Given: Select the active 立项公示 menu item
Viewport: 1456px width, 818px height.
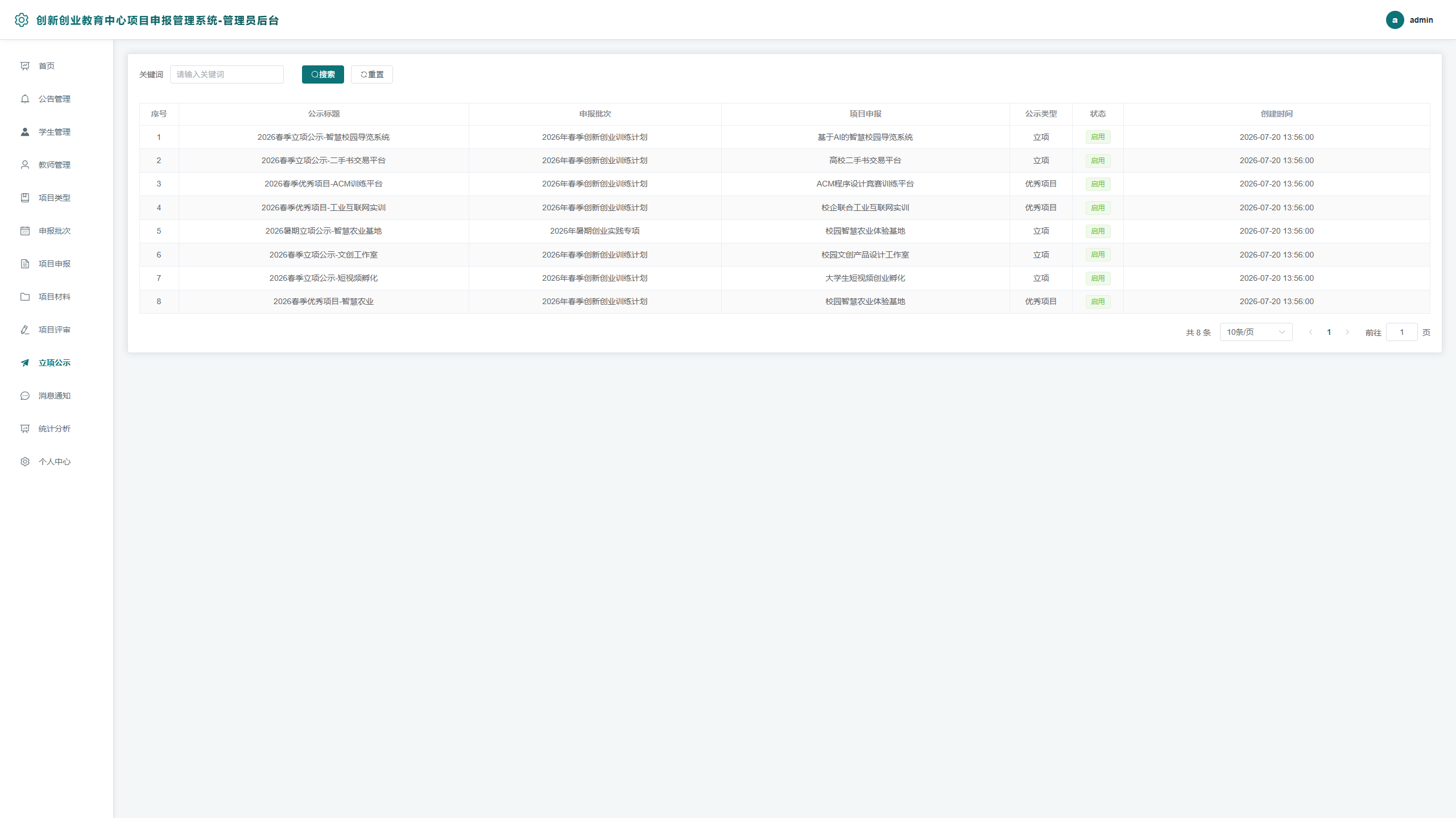Looking at the screenshot, I should point(57,363).
